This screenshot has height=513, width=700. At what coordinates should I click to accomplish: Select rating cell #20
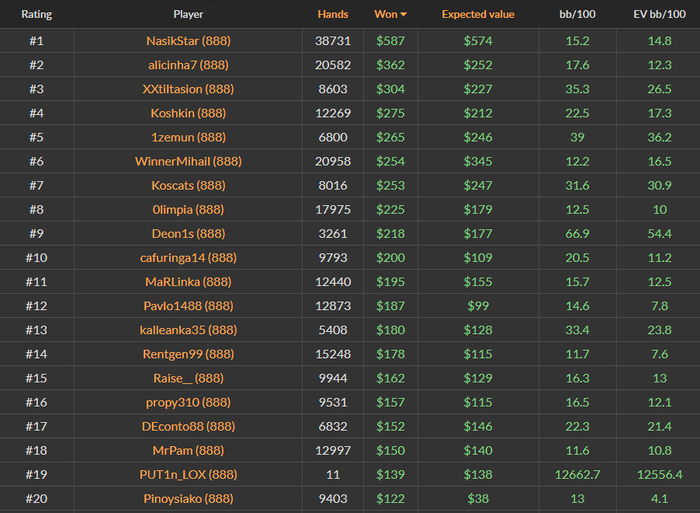click(37, 499)
